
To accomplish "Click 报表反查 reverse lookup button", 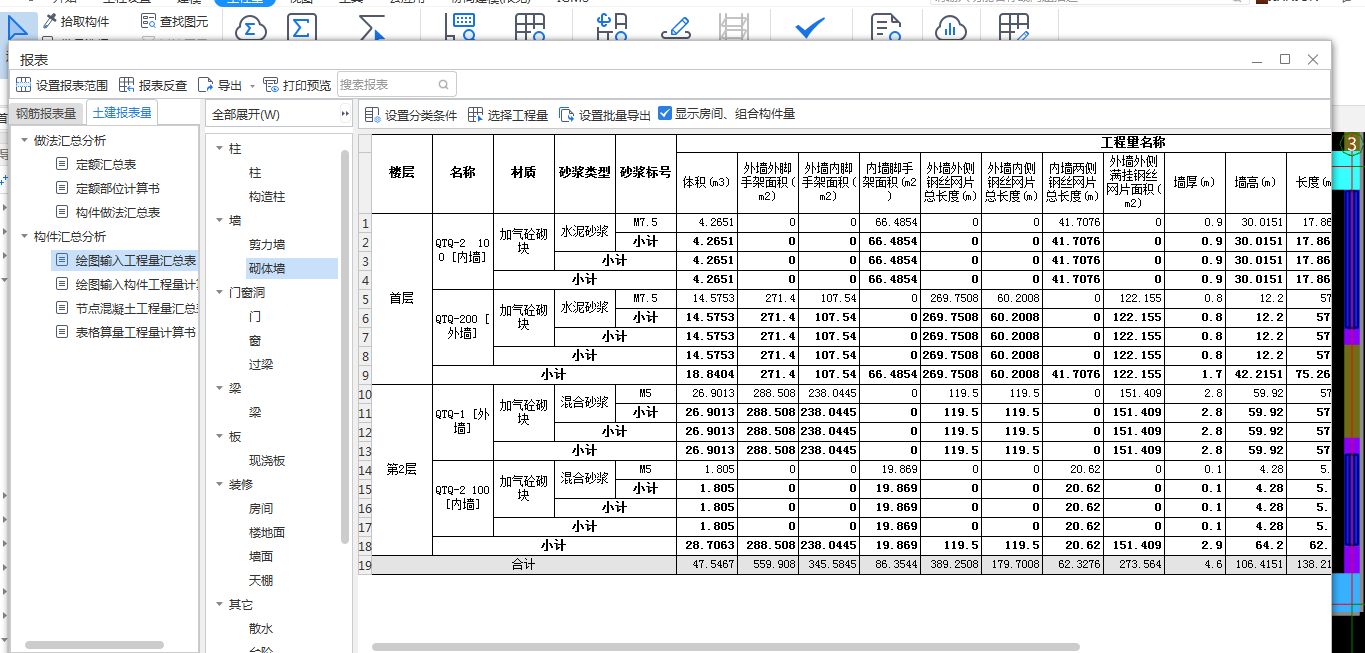I will (x=153, y=85).
